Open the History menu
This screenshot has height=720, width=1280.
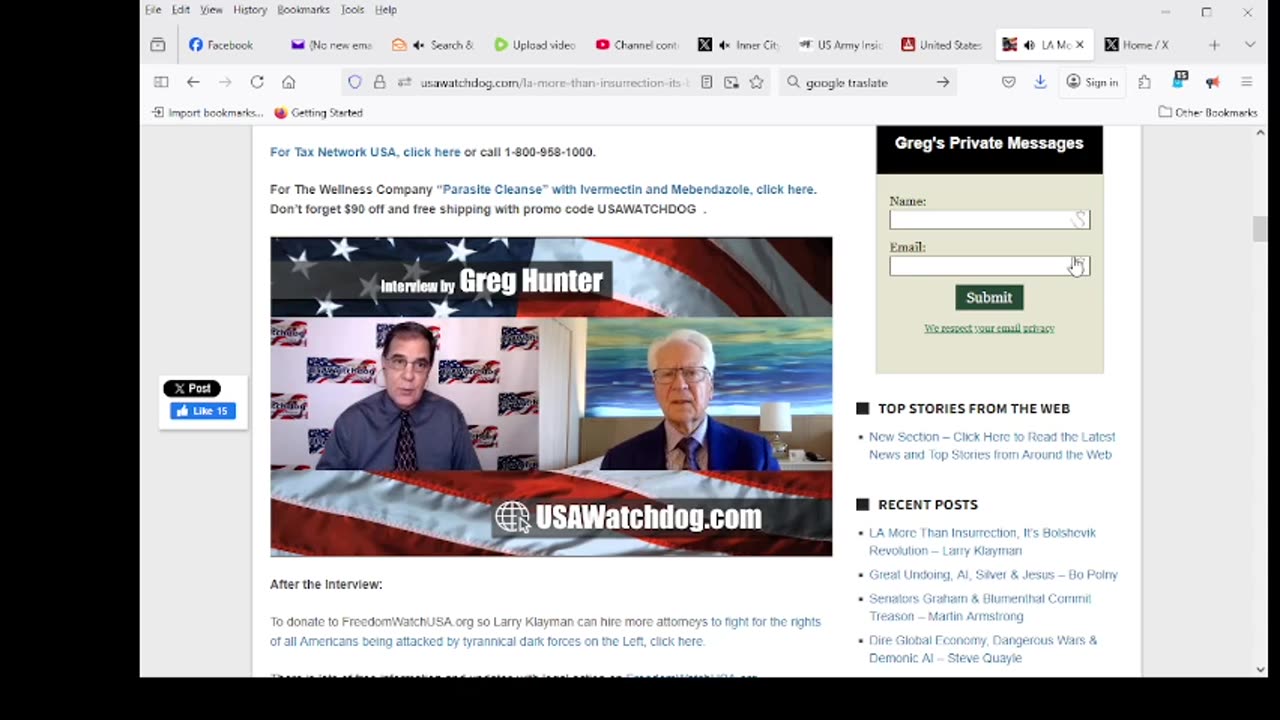pos(250,10)
